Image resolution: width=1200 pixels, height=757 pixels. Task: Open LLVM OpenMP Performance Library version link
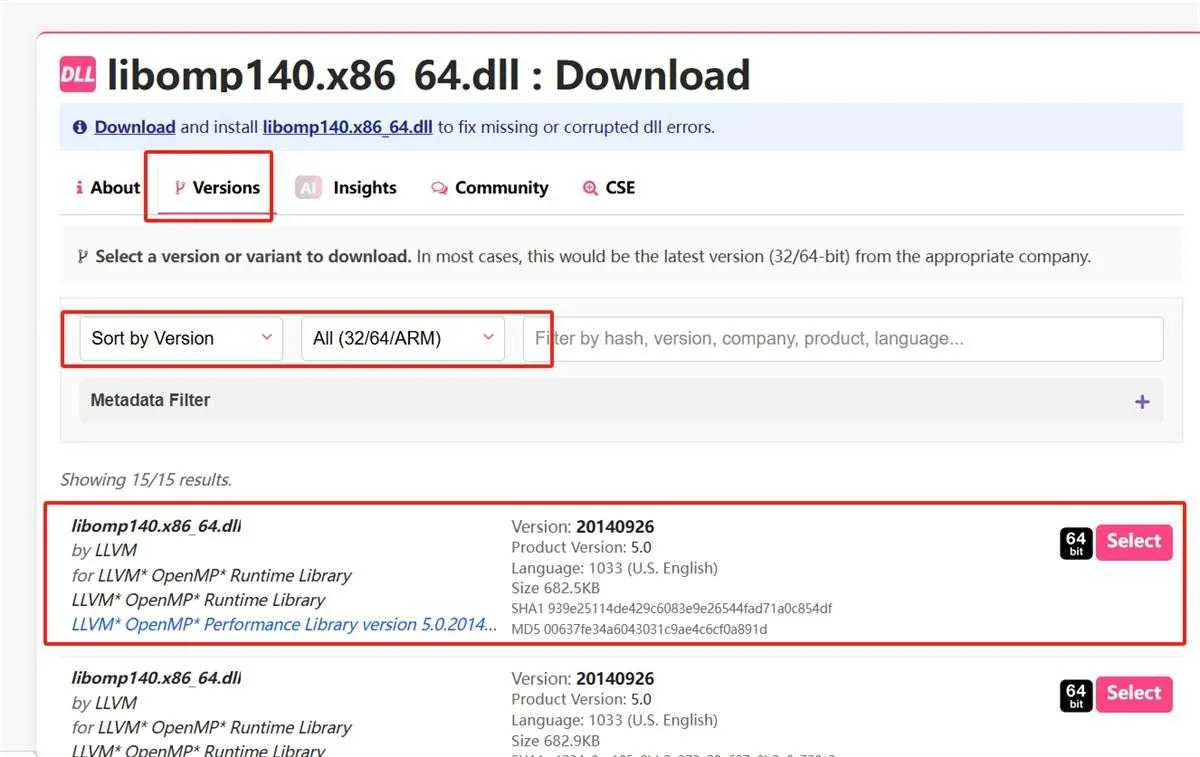pyautogui.click(x=284, y=624)
